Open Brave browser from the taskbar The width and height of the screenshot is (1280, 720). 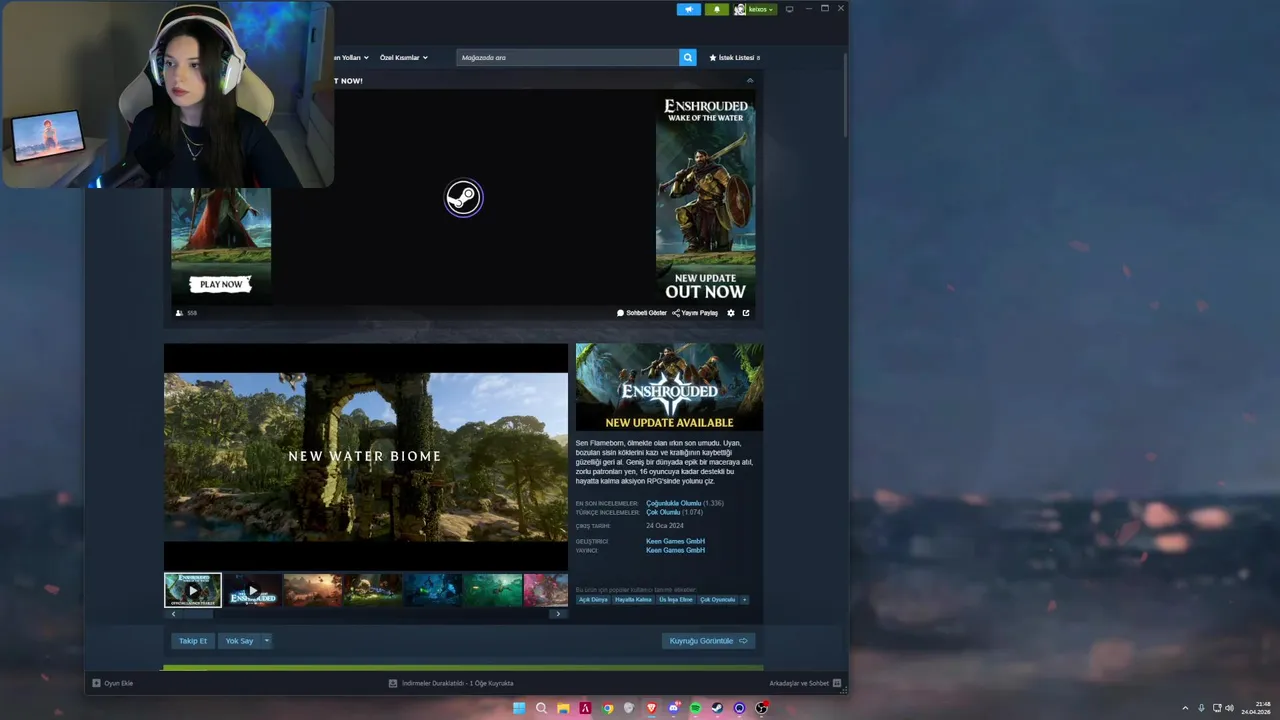[x=651, y=708]
